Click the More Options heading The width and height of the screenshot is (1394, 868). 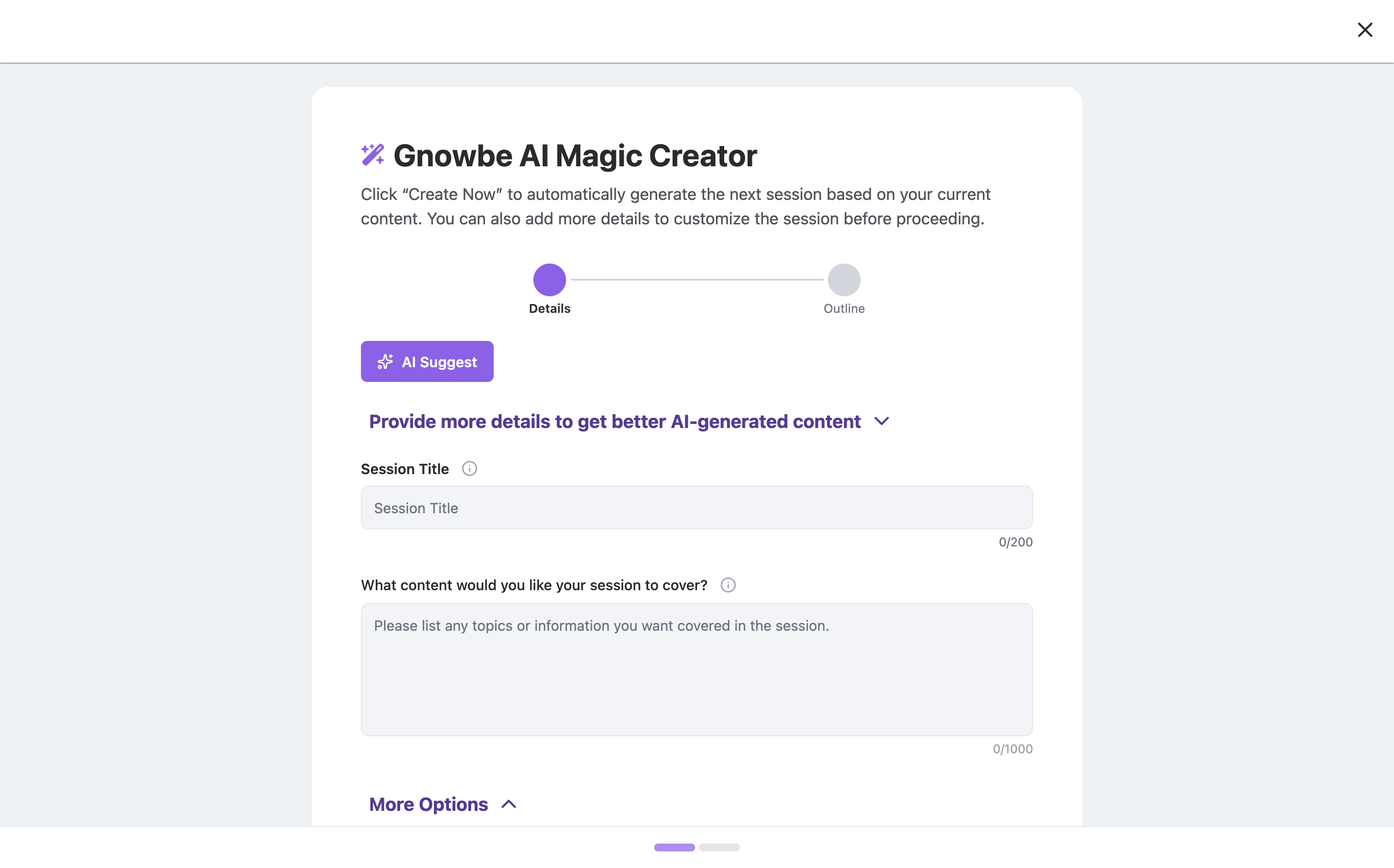(x=429, y=804)
